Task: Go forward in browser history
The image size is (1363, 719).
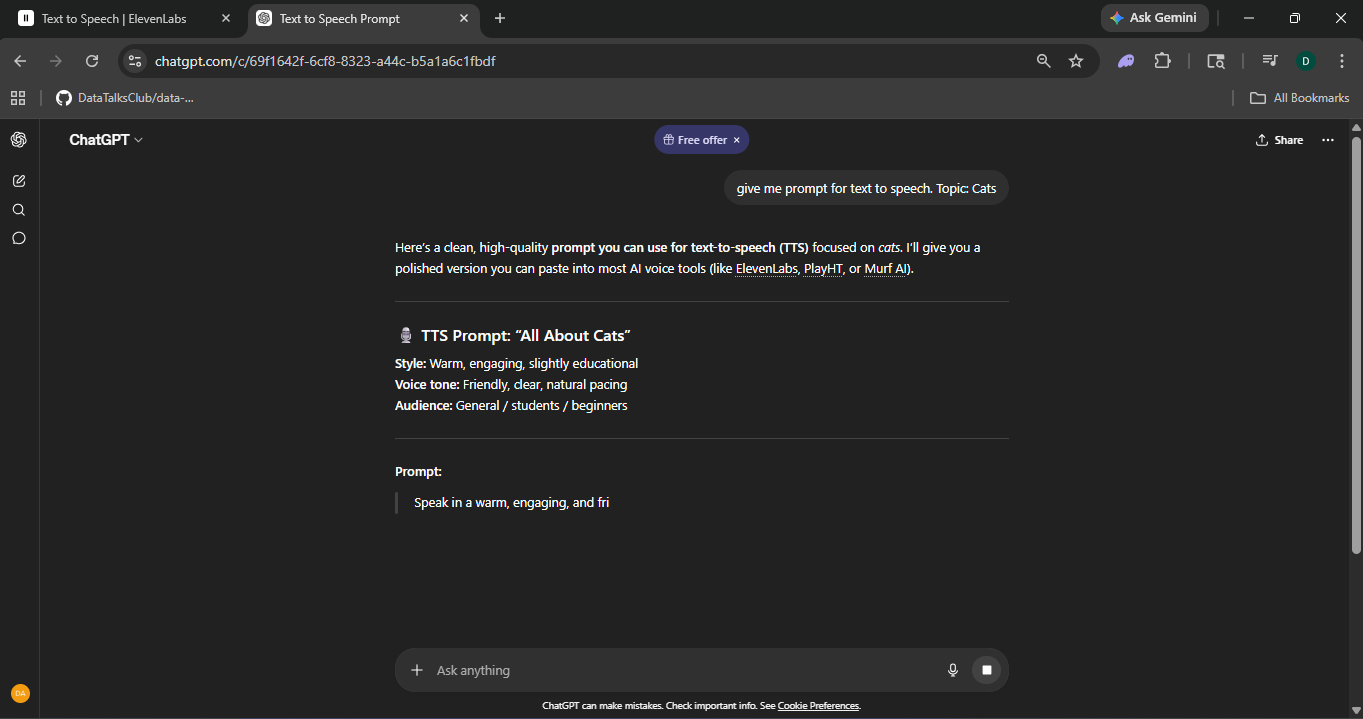Action: 56,61
